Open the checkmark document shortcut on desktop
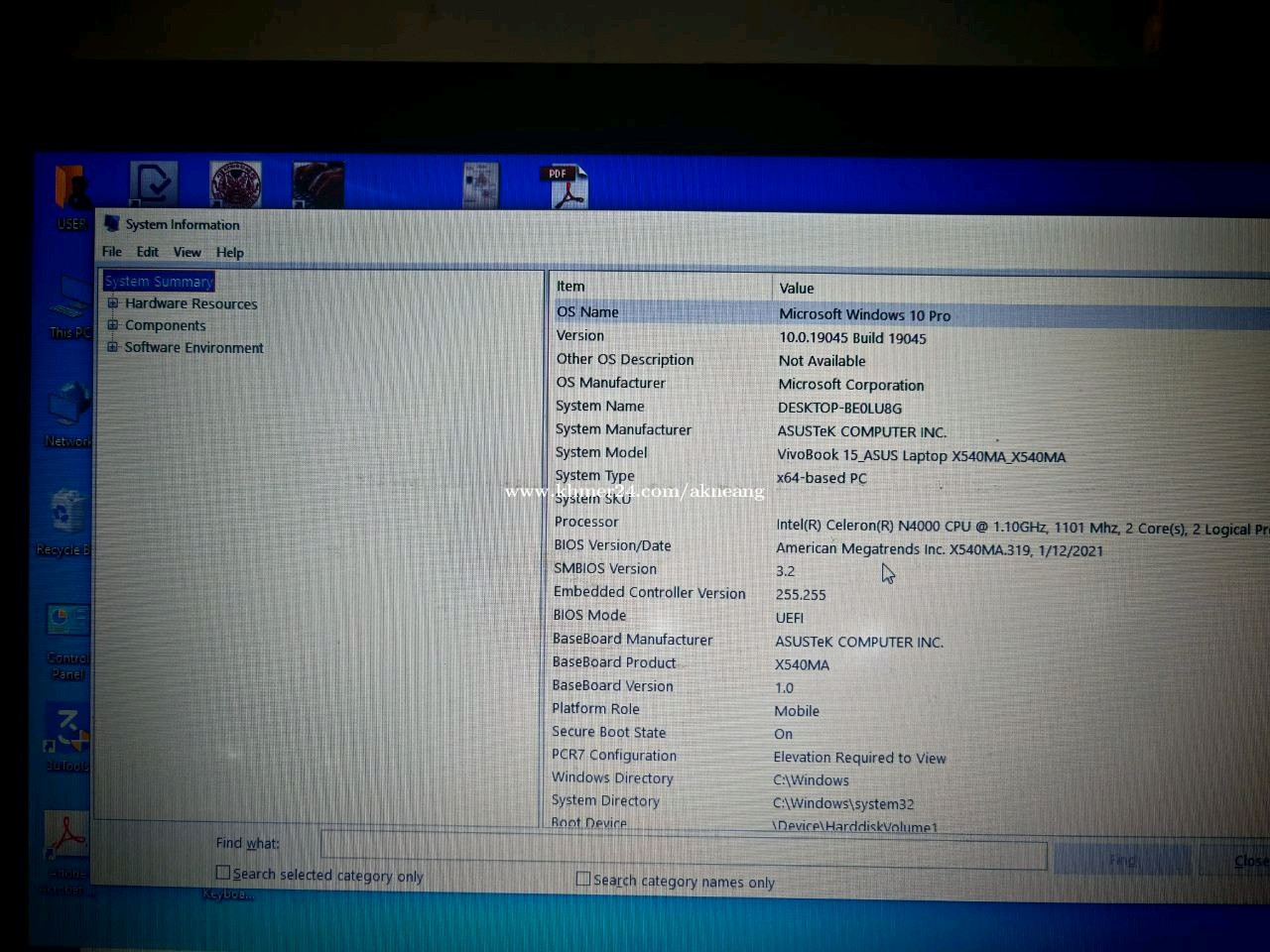This screenshot has width=1270, height=952. [x=154, y=184]
